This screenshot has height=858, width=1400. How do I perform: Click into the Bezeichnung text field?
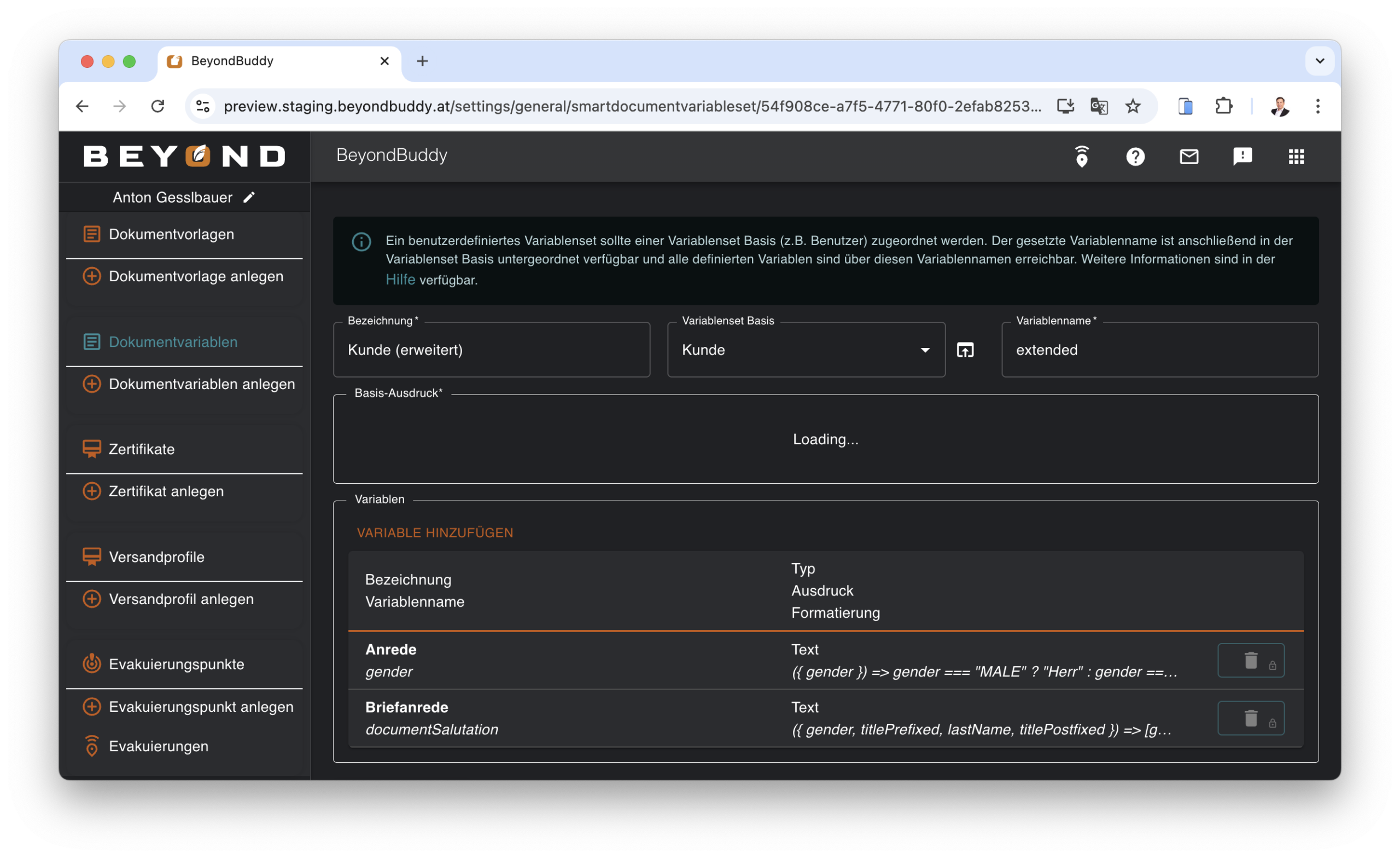pos(491,350)
